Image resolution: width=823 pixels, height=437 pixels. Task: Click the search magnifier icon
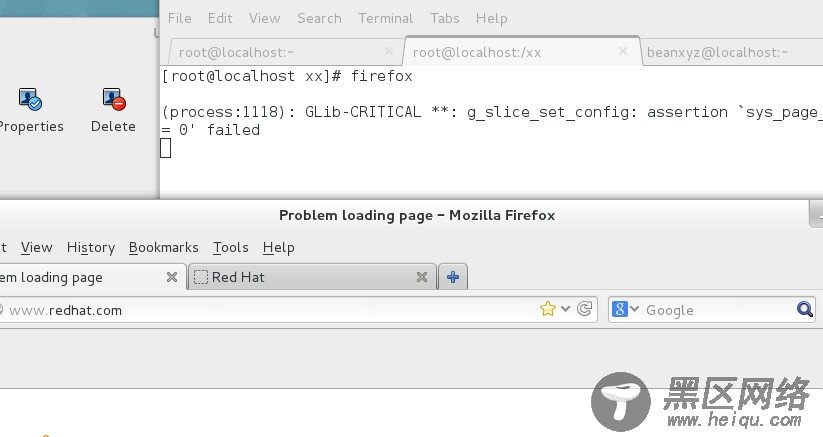[804, 309]
